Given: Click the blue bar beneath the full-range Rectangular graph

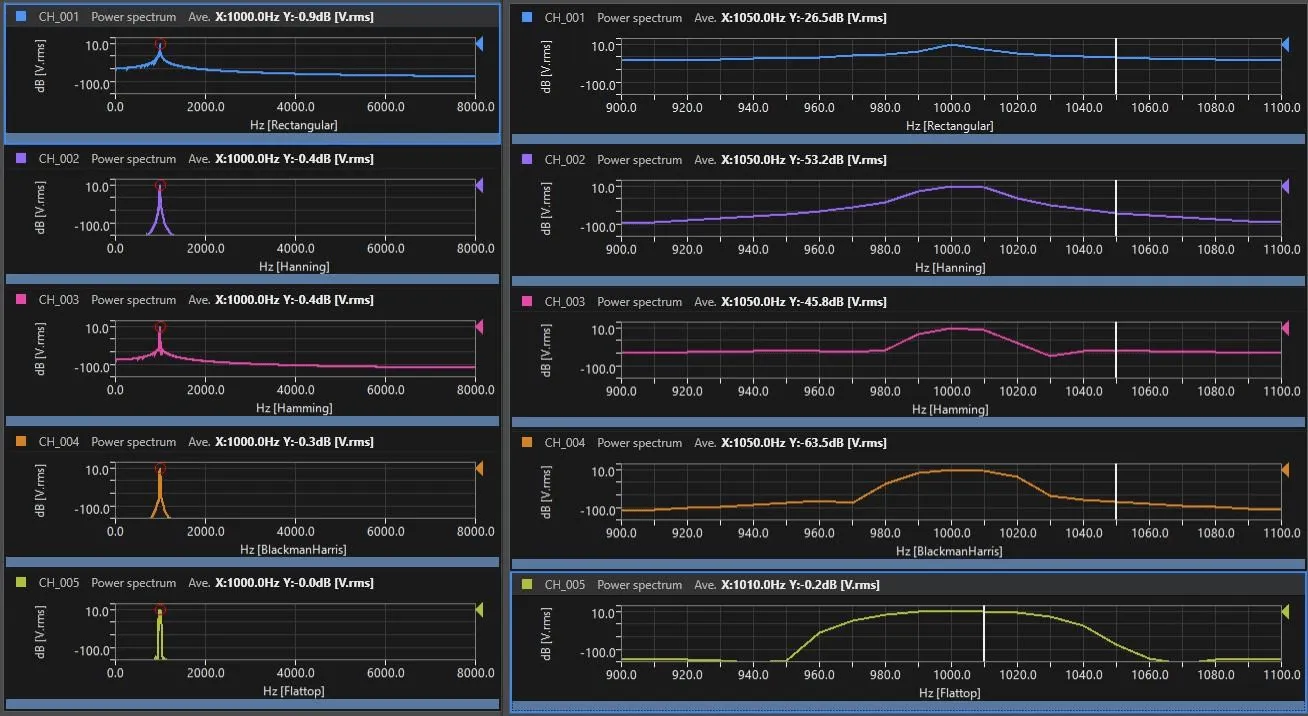Looking at the screenshot, I should [x=252, y=138].
